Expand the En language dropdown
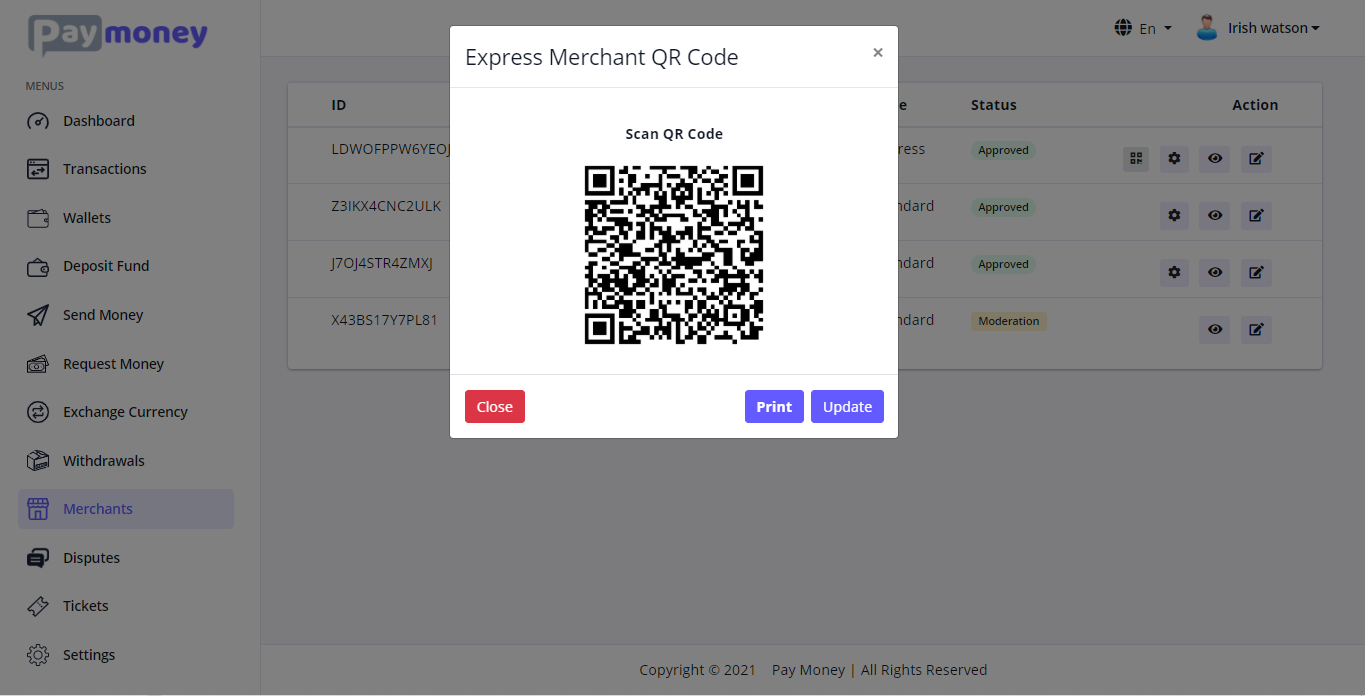The height and width of the screenshot is (696, 1365). coord(1146,27)
